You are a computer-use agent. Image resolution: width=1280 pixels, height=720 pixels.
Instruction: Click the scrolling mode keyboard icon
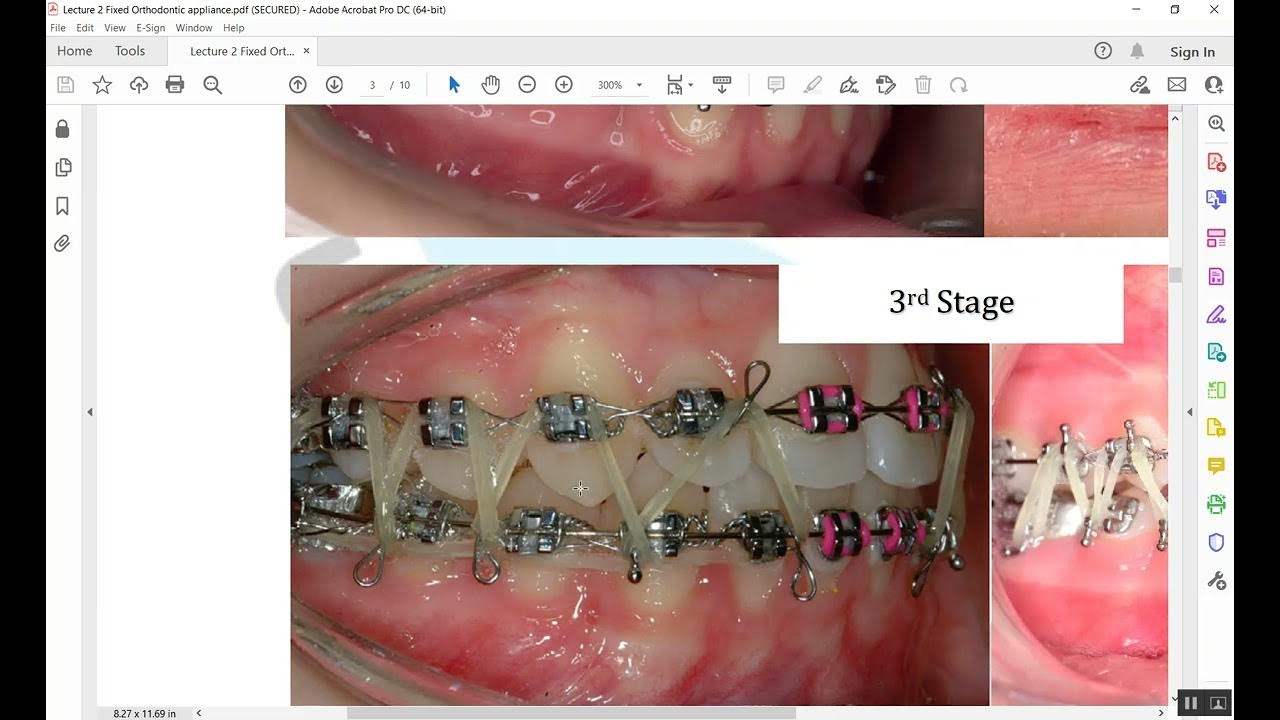722,85
